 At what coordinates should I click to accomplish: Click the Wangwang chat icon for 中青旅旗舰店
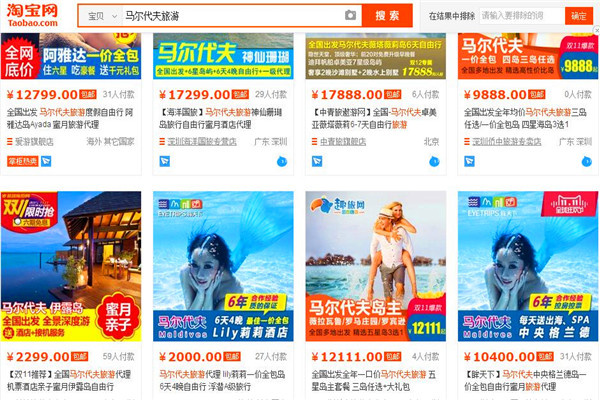434,162
